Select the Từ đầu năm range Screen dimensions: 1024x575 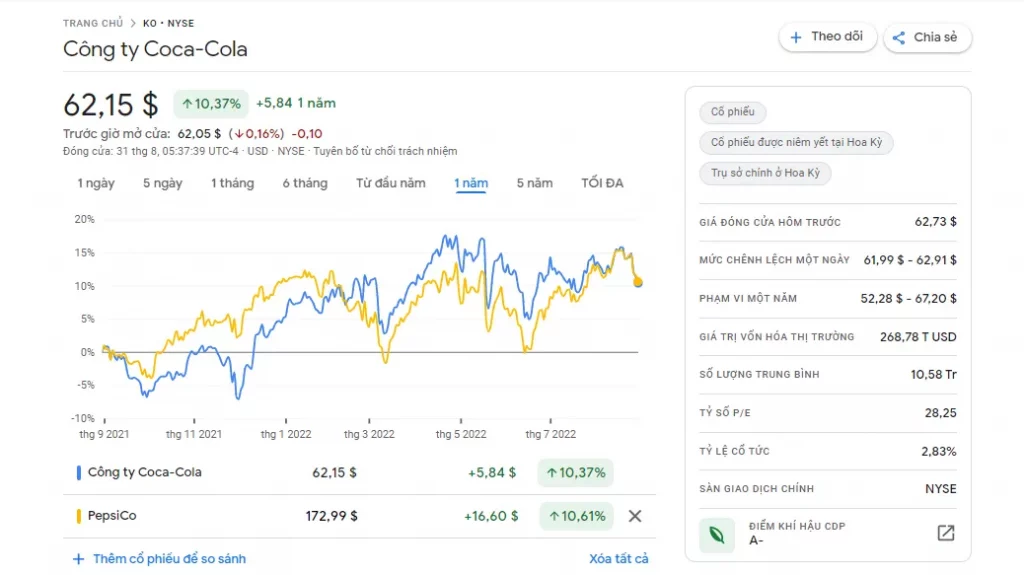391,184
